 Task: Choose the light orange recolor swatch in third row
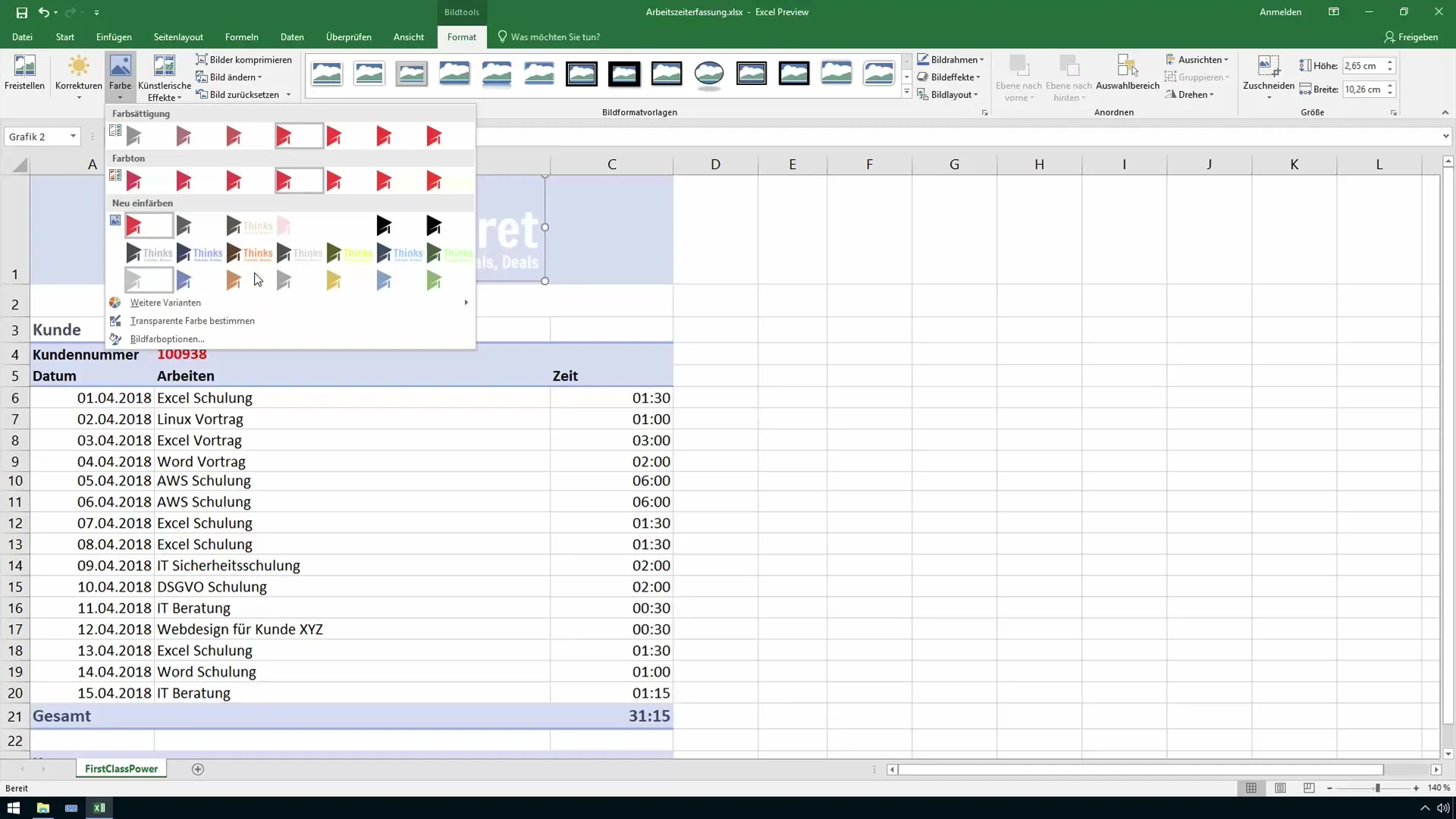click(249, 281)
